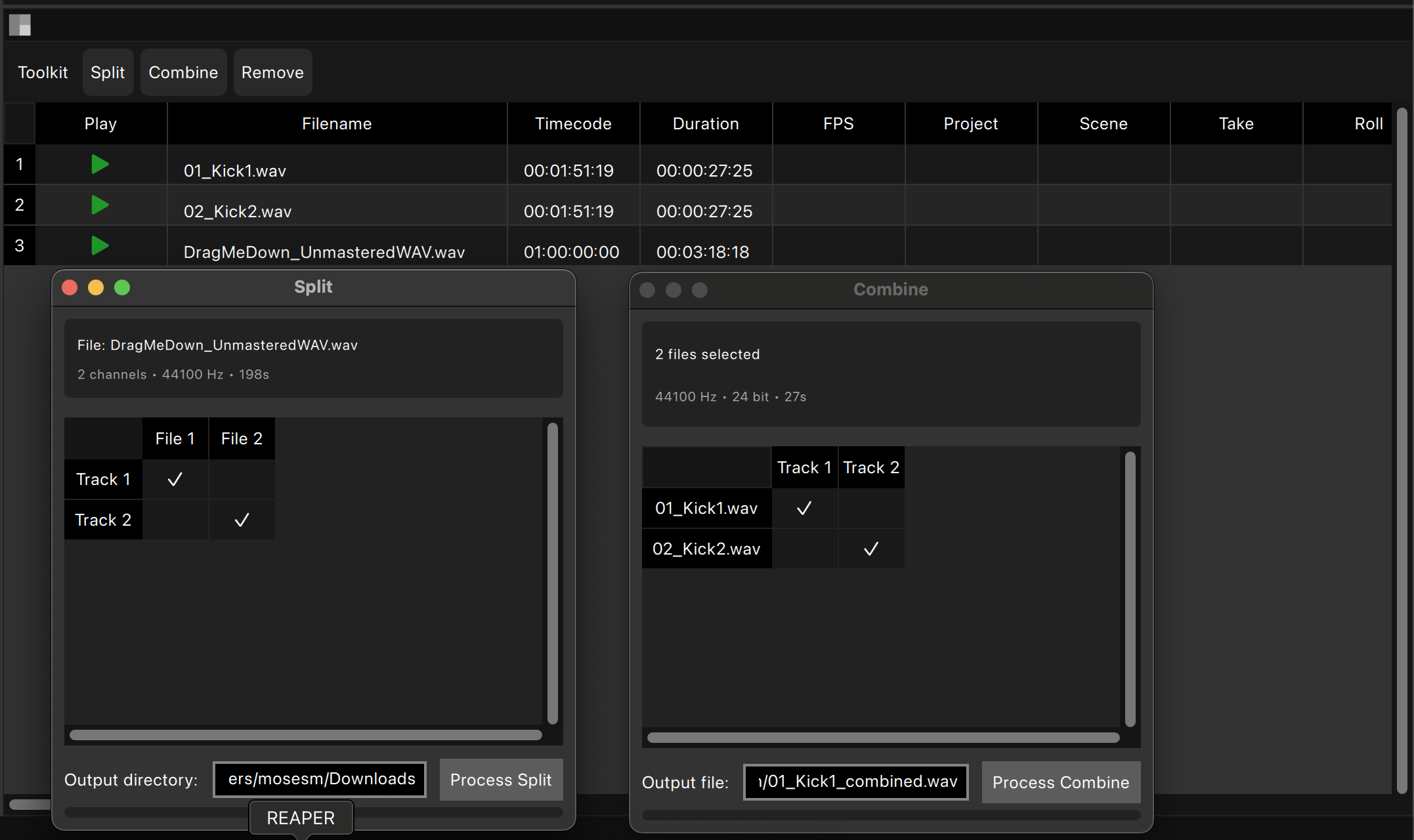The image size is (1414, 840).
Task: Click Process Combine
Action: (x=1060, y=782)
